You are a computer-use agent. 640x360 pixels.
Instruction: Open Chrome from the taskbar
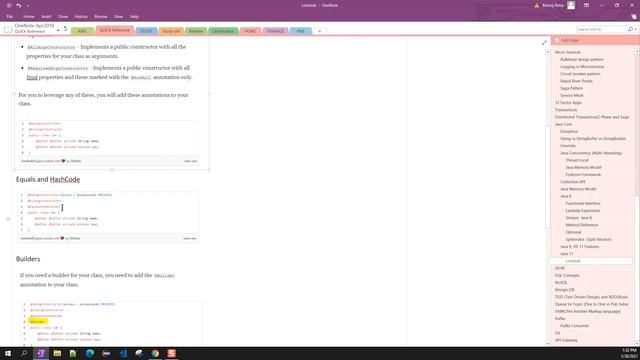coord(155,353)
